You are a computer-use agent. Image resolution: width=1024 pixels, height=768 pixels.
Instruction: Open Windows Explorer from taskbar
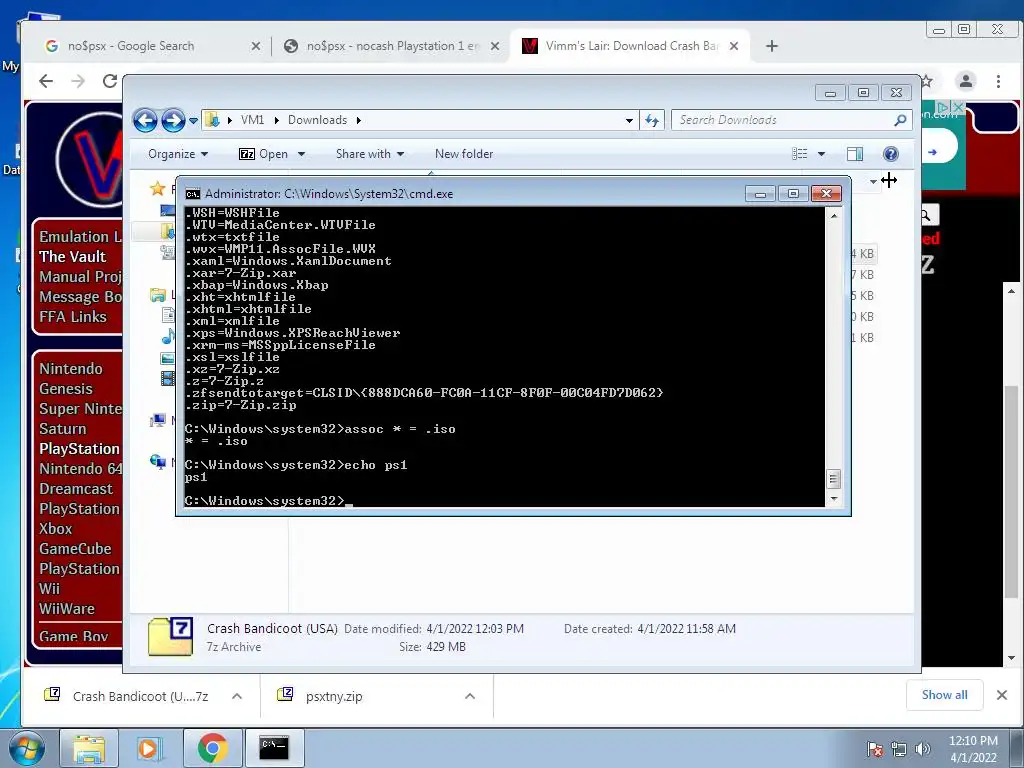click(x=89, y=748)
